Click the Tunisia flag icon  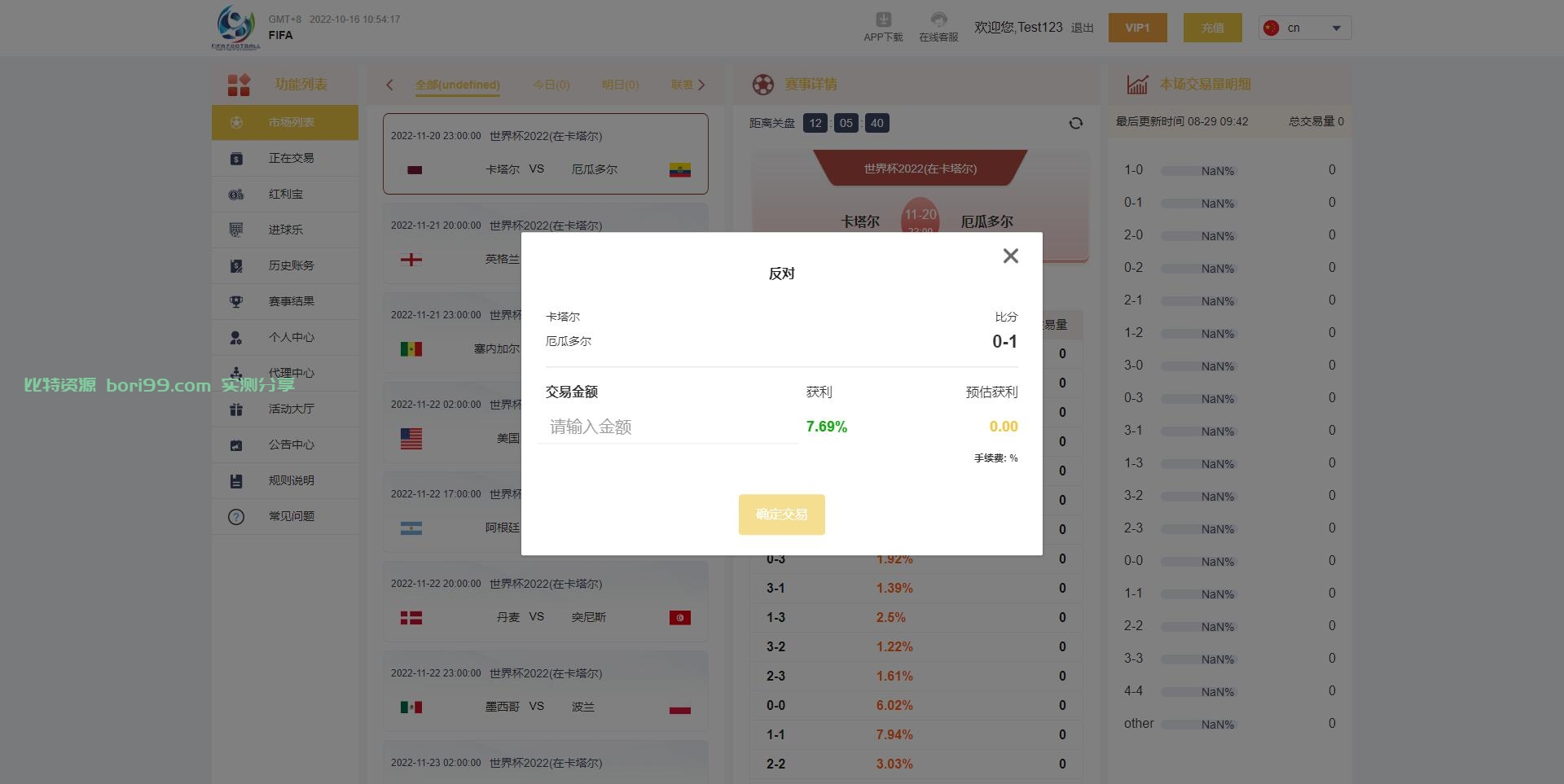(x=680, y=617)
